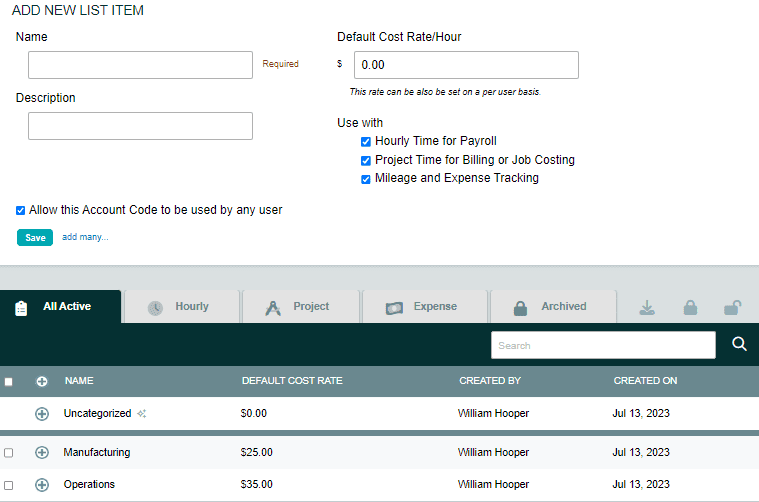Click the Uncategorized name
This screenshot has height=502, width=759.
[x=97, y=413]
